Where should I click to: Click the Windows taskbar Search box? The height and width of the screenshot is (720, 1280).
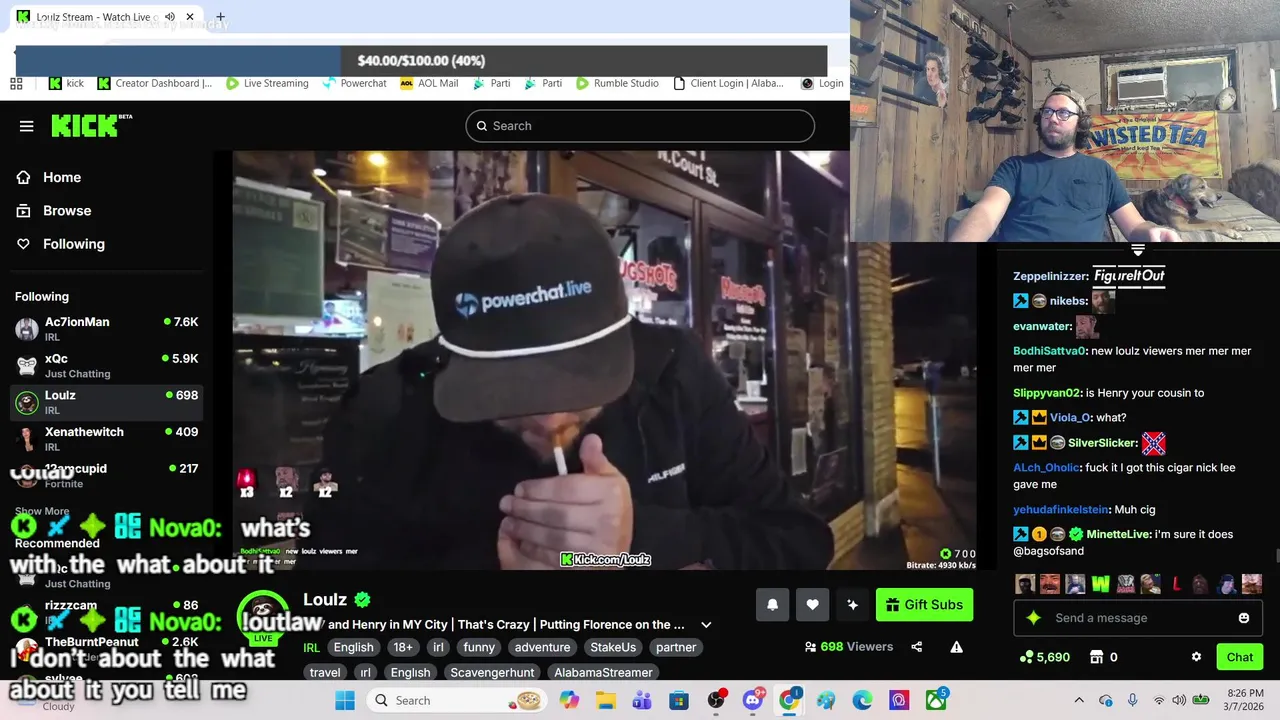[x=457, y=700]
